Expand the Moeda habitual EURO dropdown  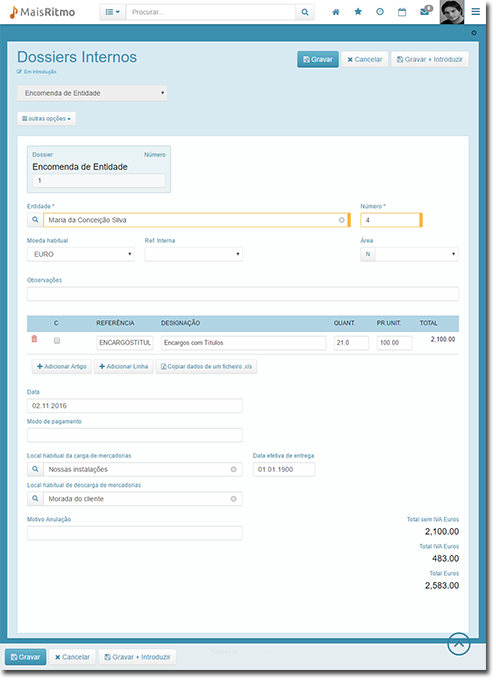pyautogui.click(x=81, y=254)
